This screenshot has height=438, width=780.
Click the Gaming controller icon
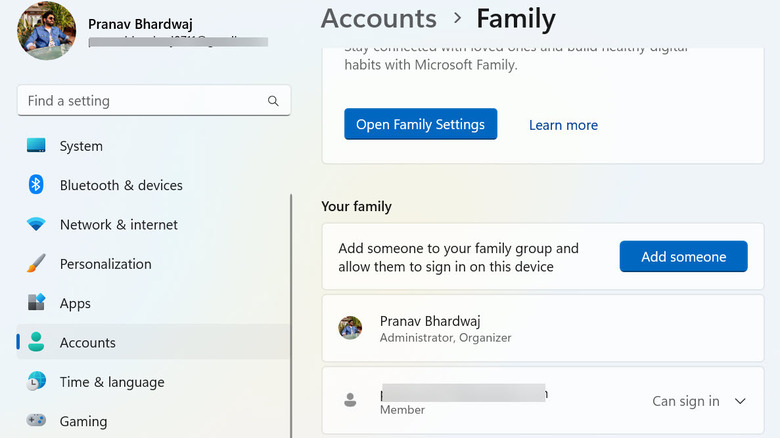[36, 421]
